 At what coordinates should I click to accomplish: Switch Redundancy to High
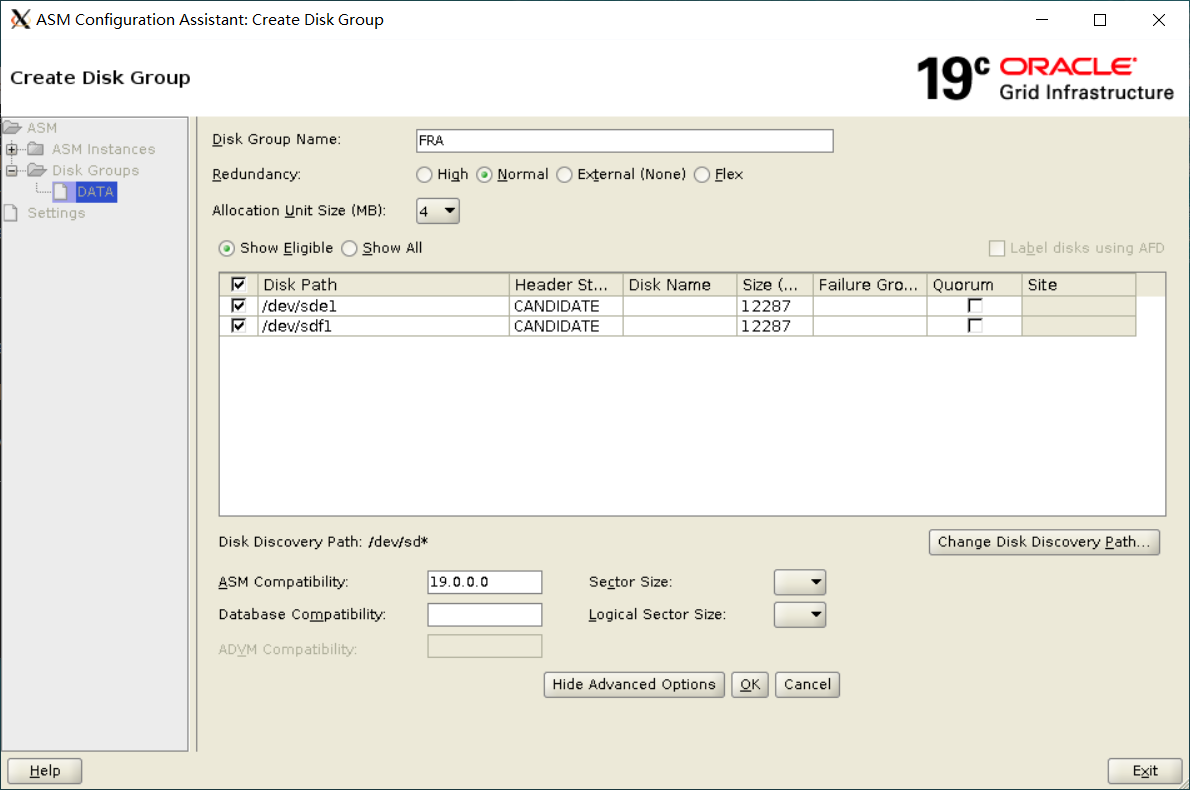[424, 174]
